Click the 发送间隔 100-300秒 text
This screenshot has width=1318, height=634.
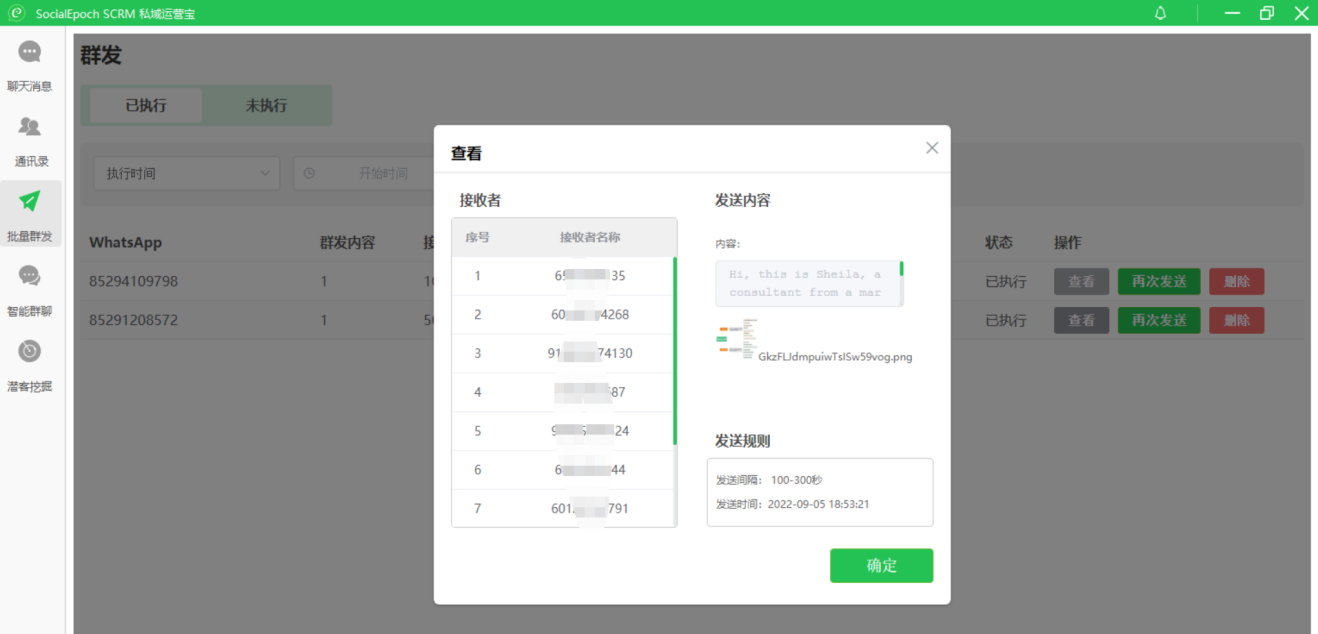click(x=769, y=480)
